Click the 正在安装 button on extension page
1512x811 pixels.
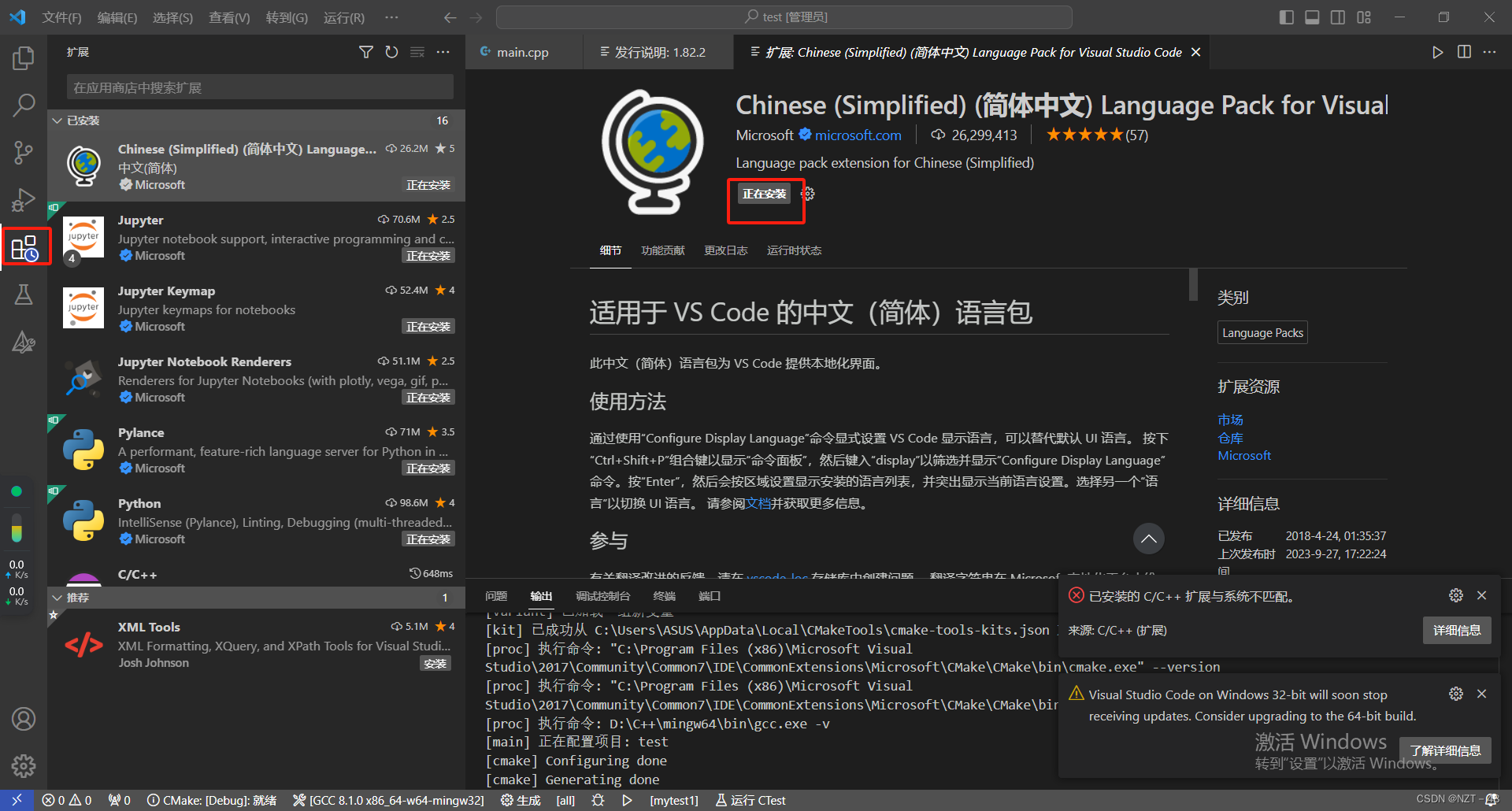[x=765, y=194]
